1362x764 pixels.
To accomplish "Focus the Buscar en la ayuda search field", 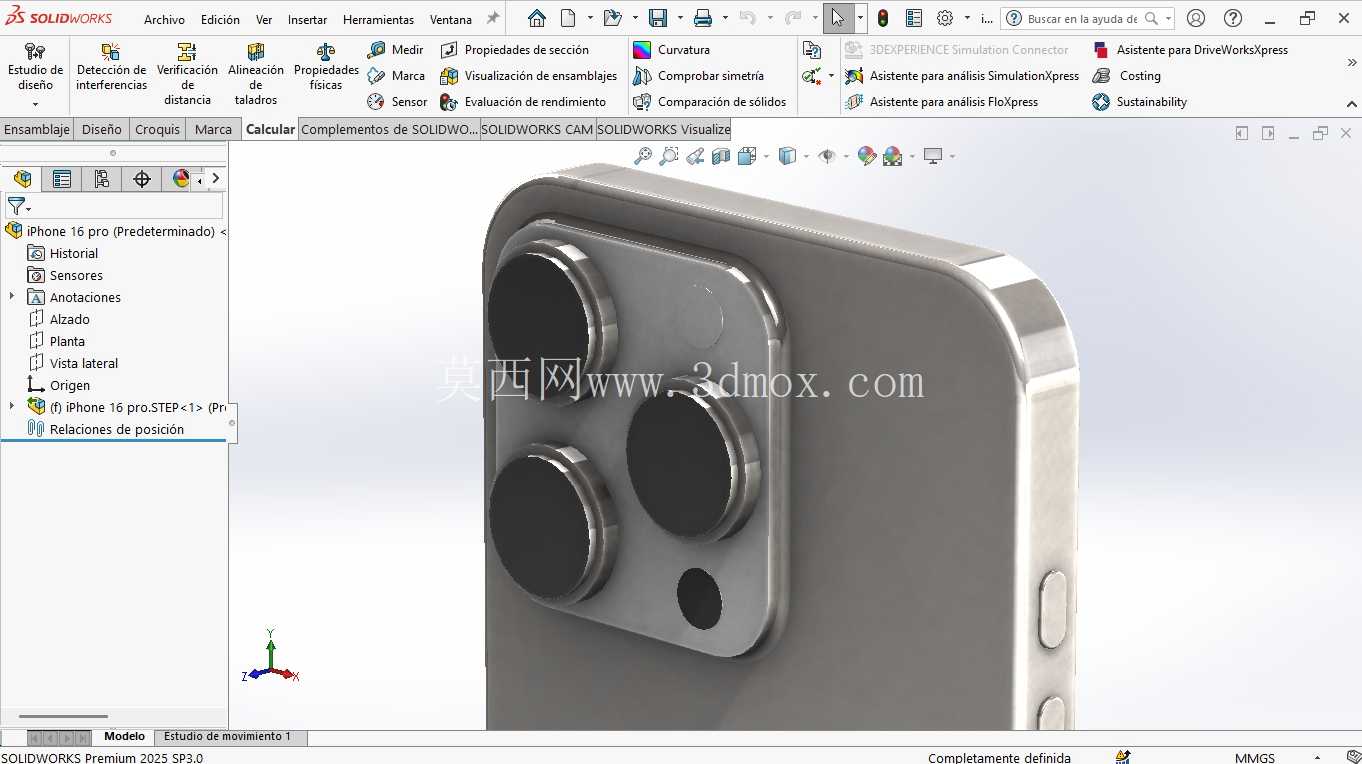I will coord(1082,18).
